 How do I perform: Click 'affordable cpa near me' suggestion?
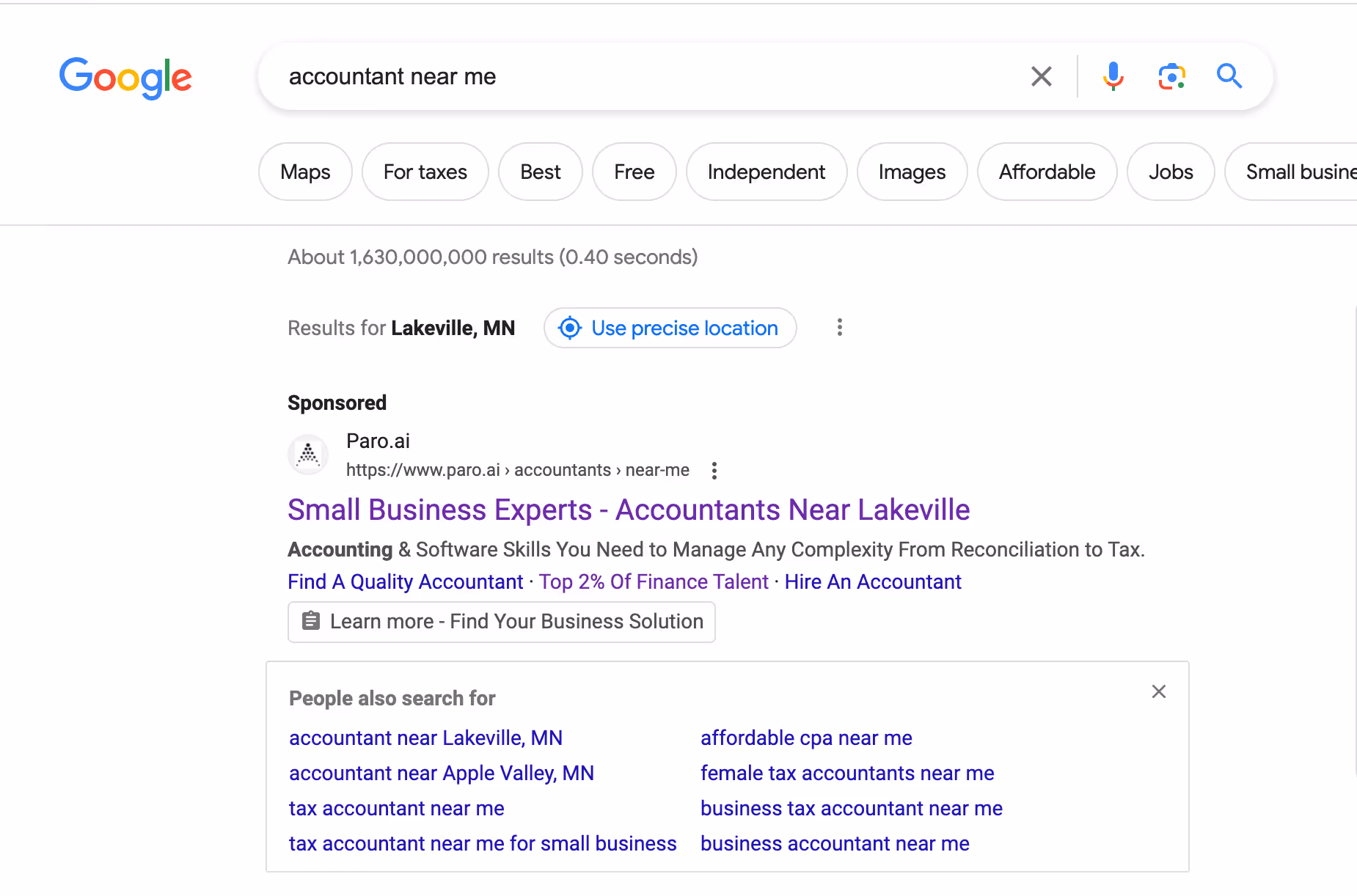coord(806,738)
